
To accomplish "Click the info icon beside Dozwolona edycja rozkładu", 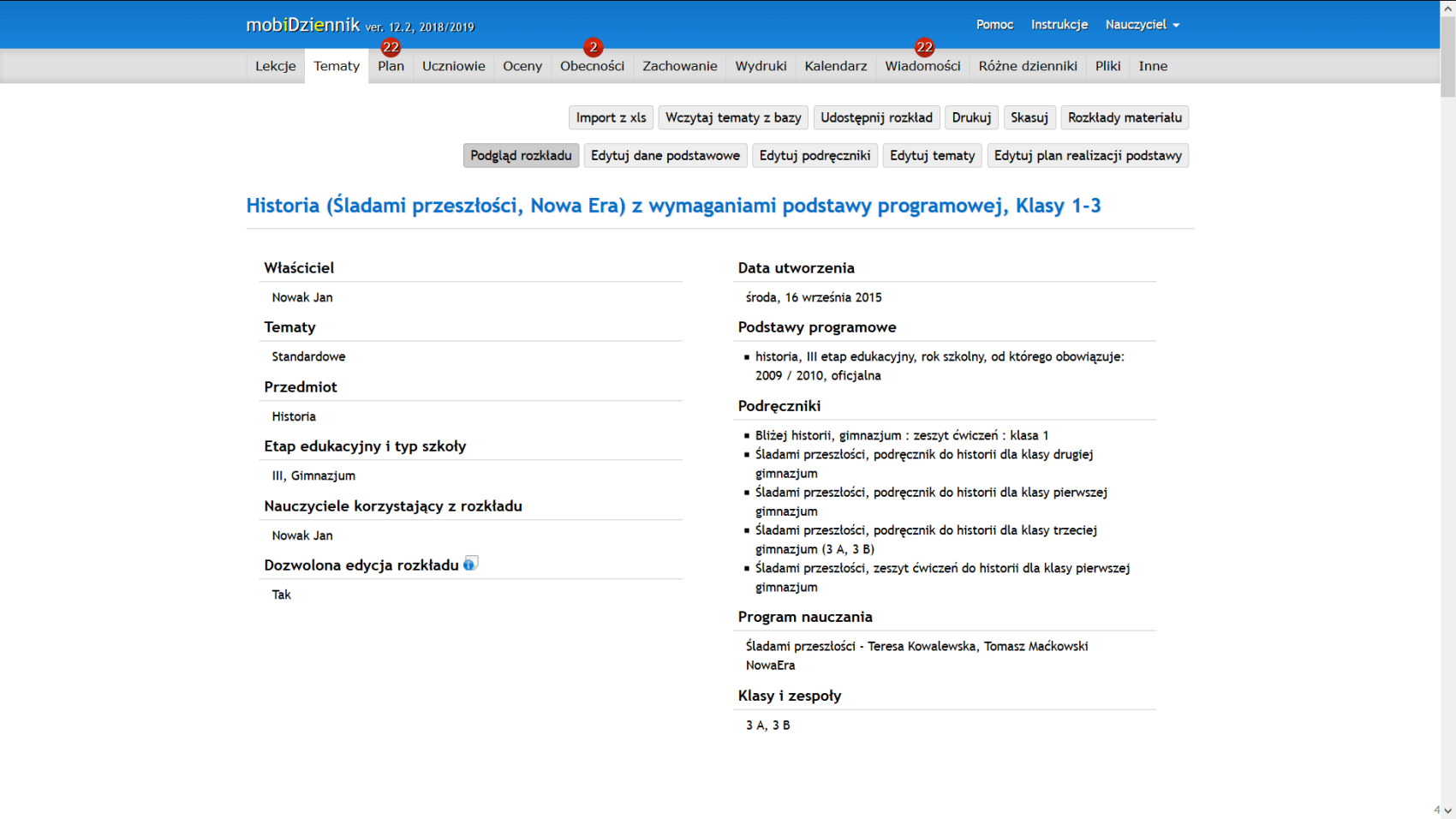I will coord(469,564).
